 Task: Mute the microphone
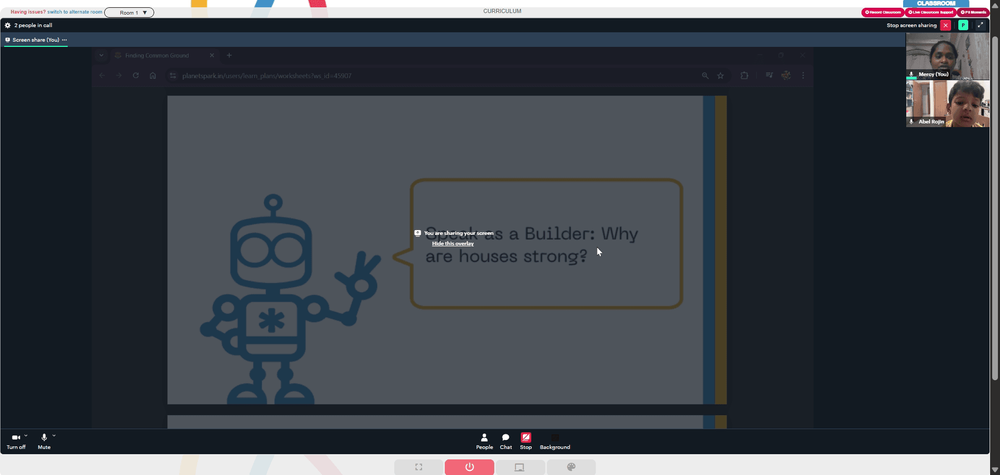(44, 441)
